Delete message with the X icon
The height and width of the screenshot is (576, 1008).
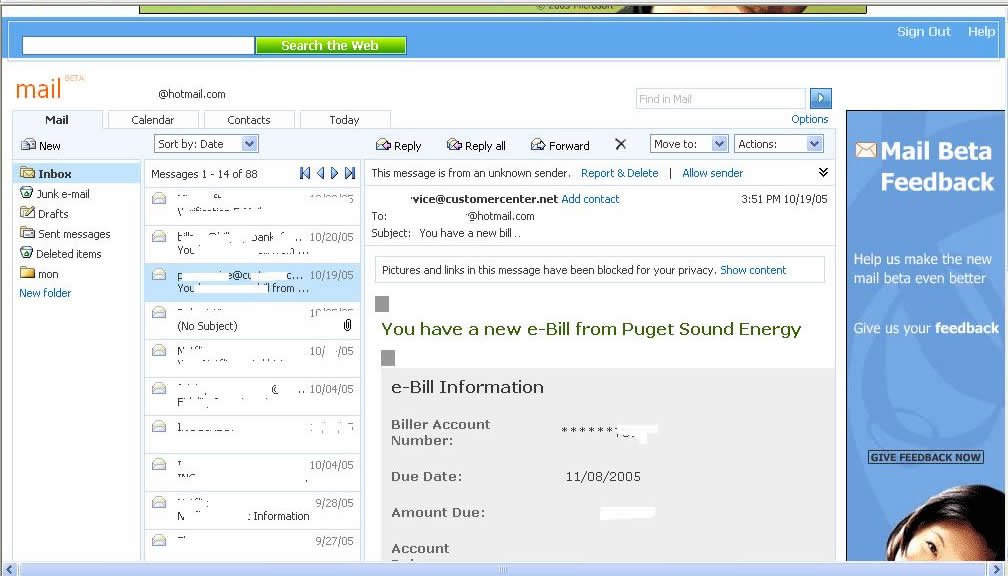click(620, 145)
